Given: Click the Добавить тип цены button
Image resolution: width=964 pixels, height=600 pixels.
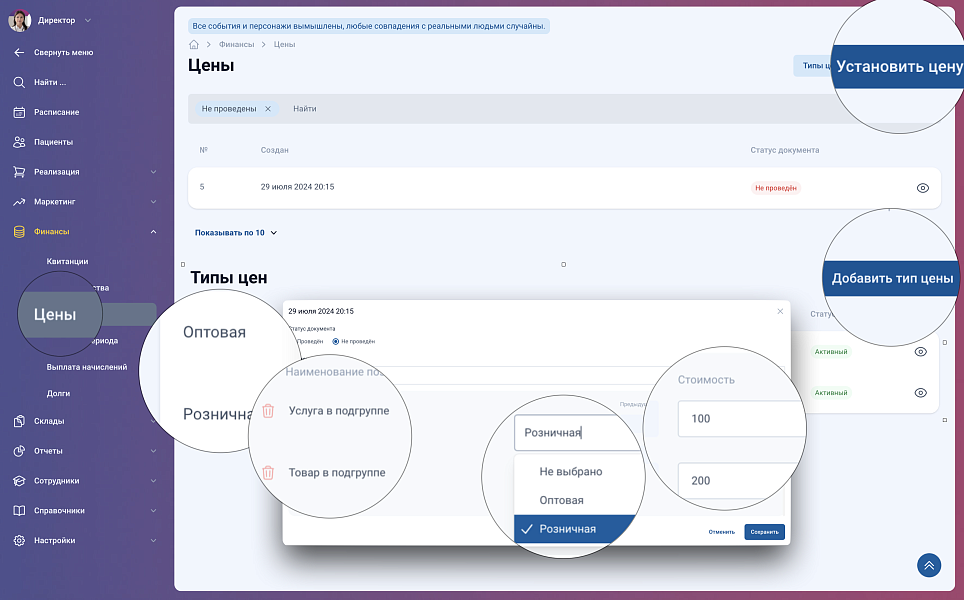Looking at the screenshot, I should [x=892, y=279].
